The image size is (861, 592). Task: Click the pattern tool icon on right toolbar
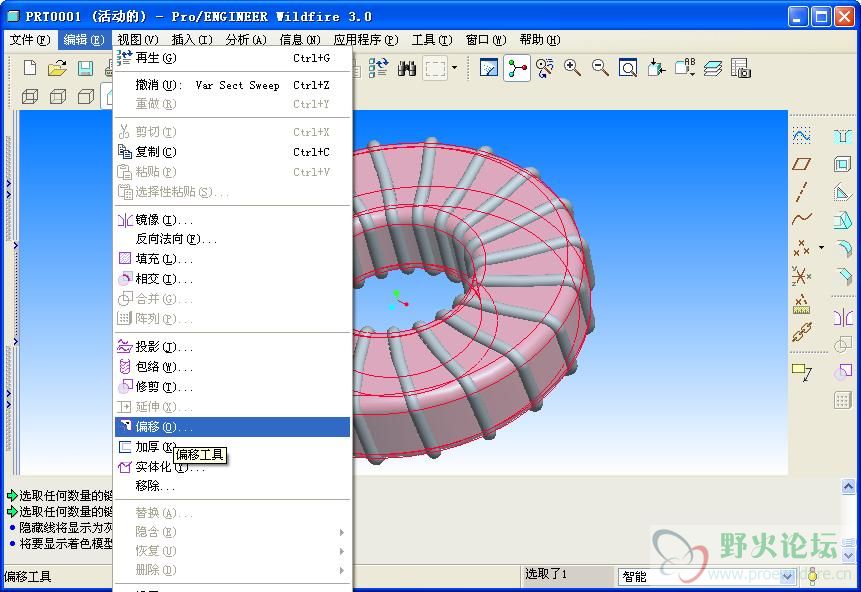point(842,400)
